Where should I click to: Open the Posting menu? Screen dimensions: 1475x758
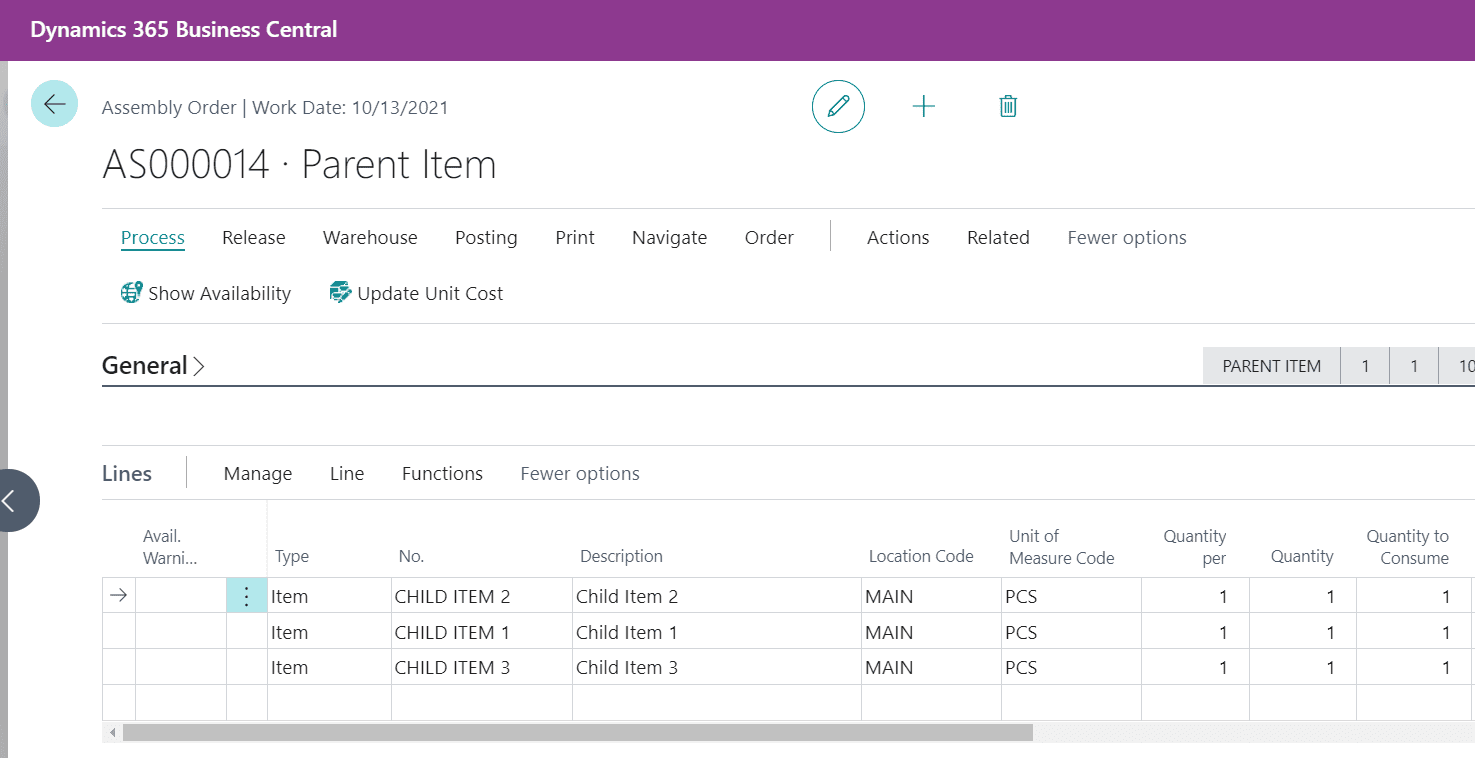coord(486,238)
